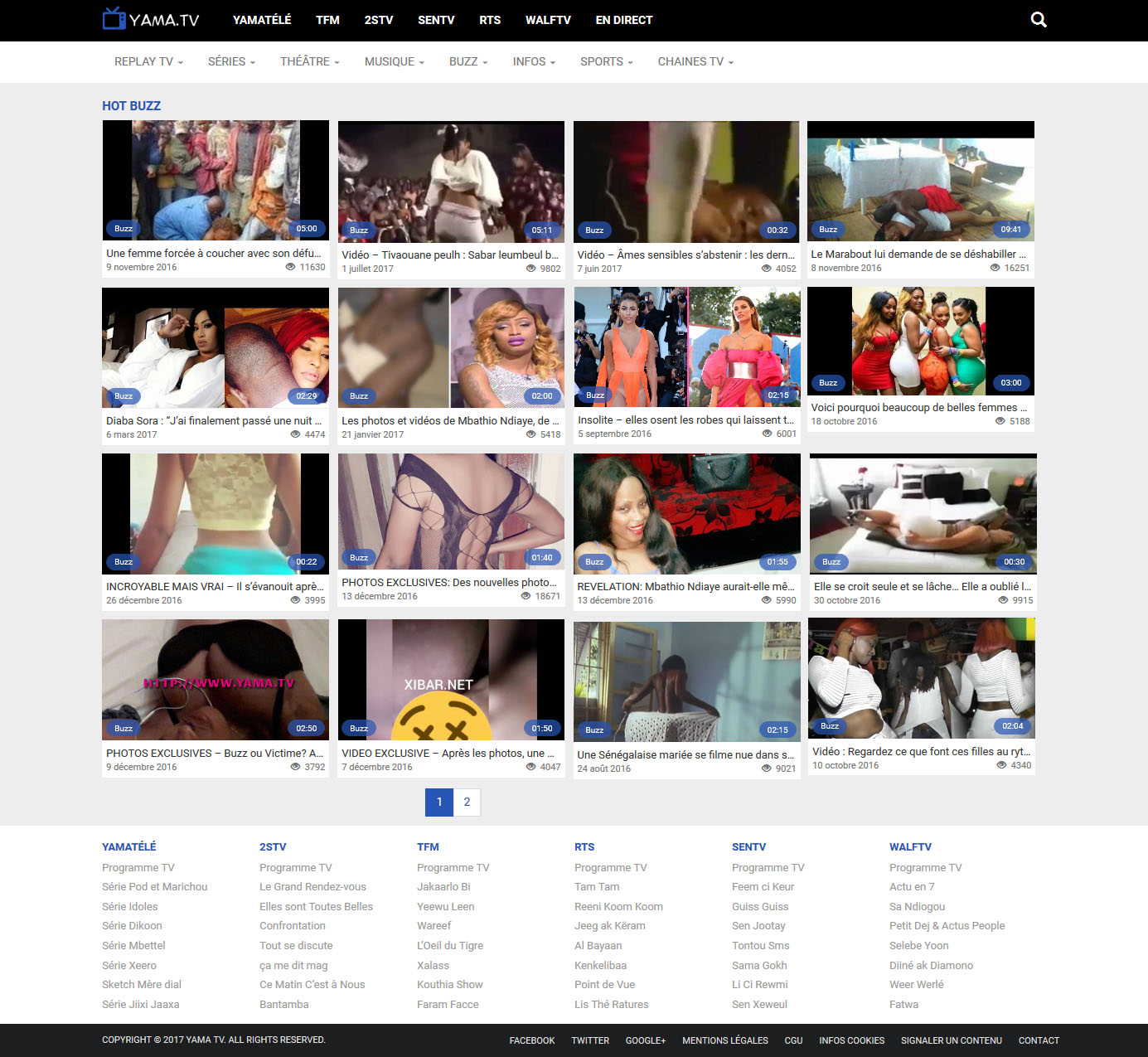The width and height of the screenshot is (1148, 1057).
Task: Select RTS in the top bar
Action: tap(490, 20)
